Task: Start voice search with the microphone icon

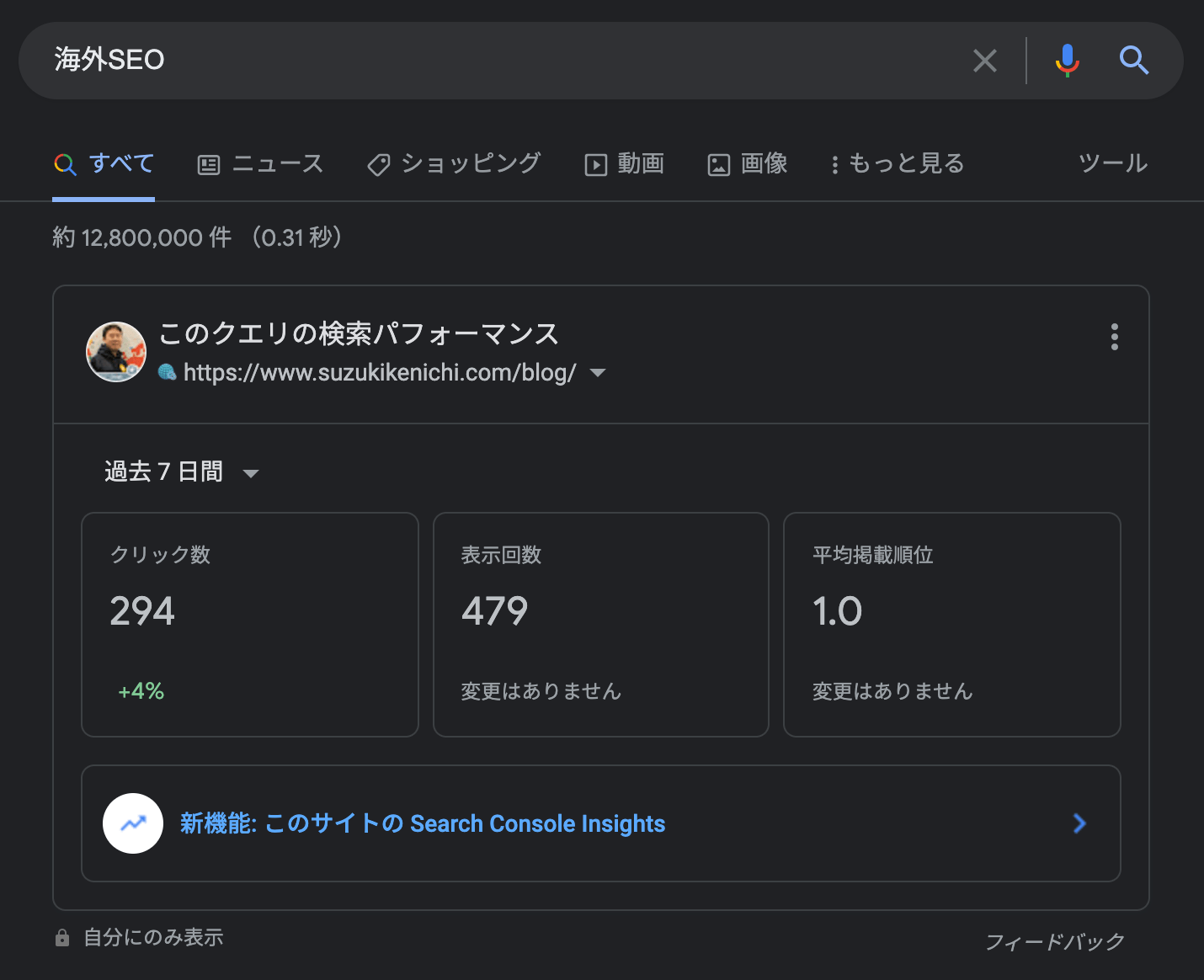Action: coord(1067,61)
